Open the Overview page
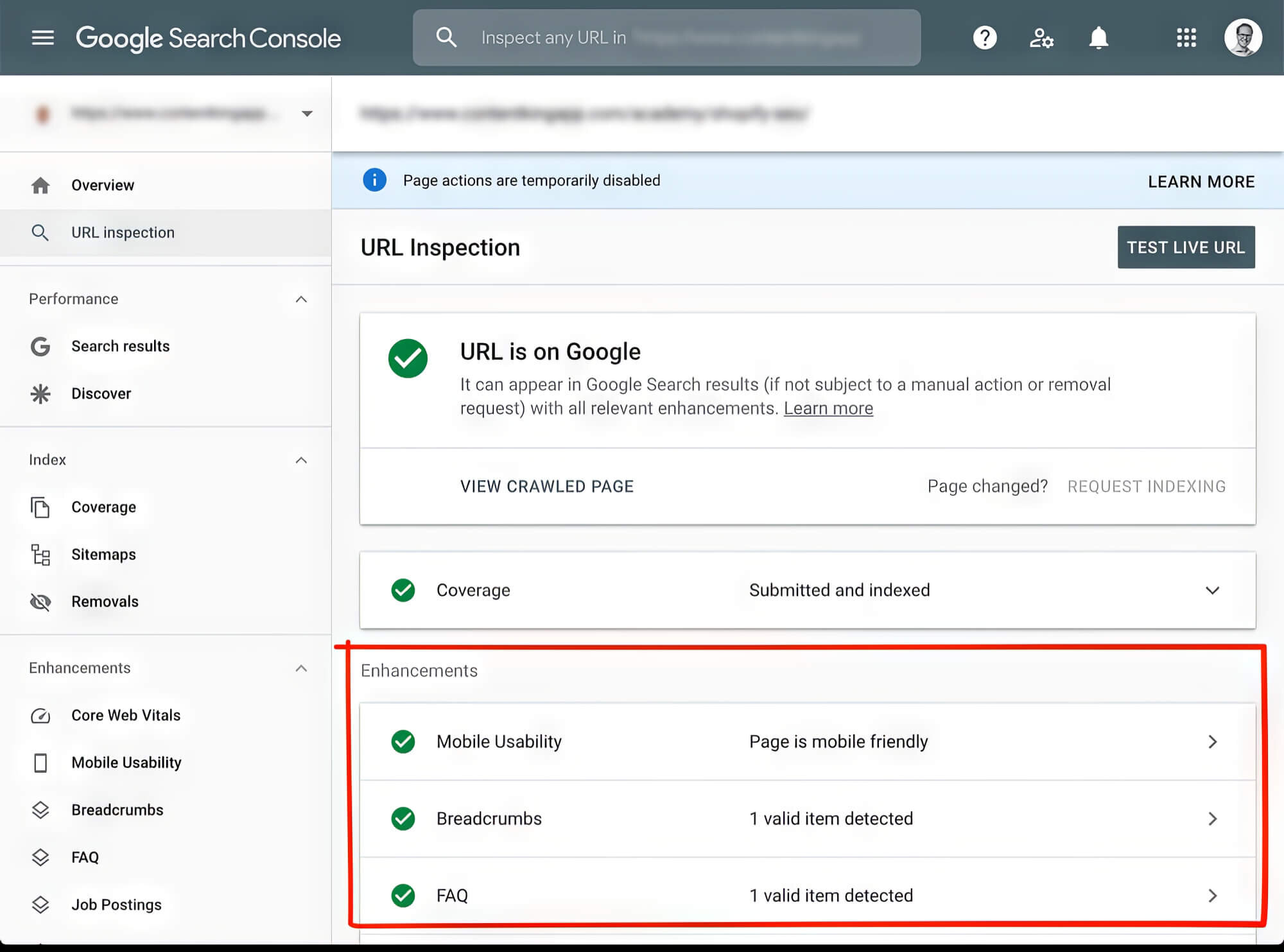The image size is (1284, 952). 103,184
